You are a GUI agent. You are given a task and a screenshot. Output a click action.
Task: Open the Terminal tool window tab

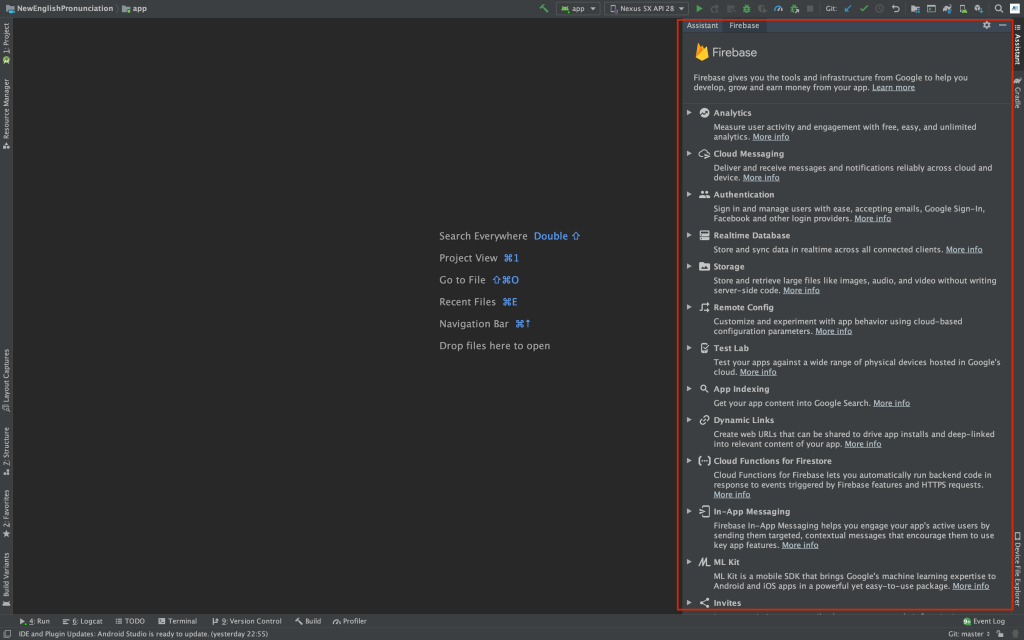[177, 621]
